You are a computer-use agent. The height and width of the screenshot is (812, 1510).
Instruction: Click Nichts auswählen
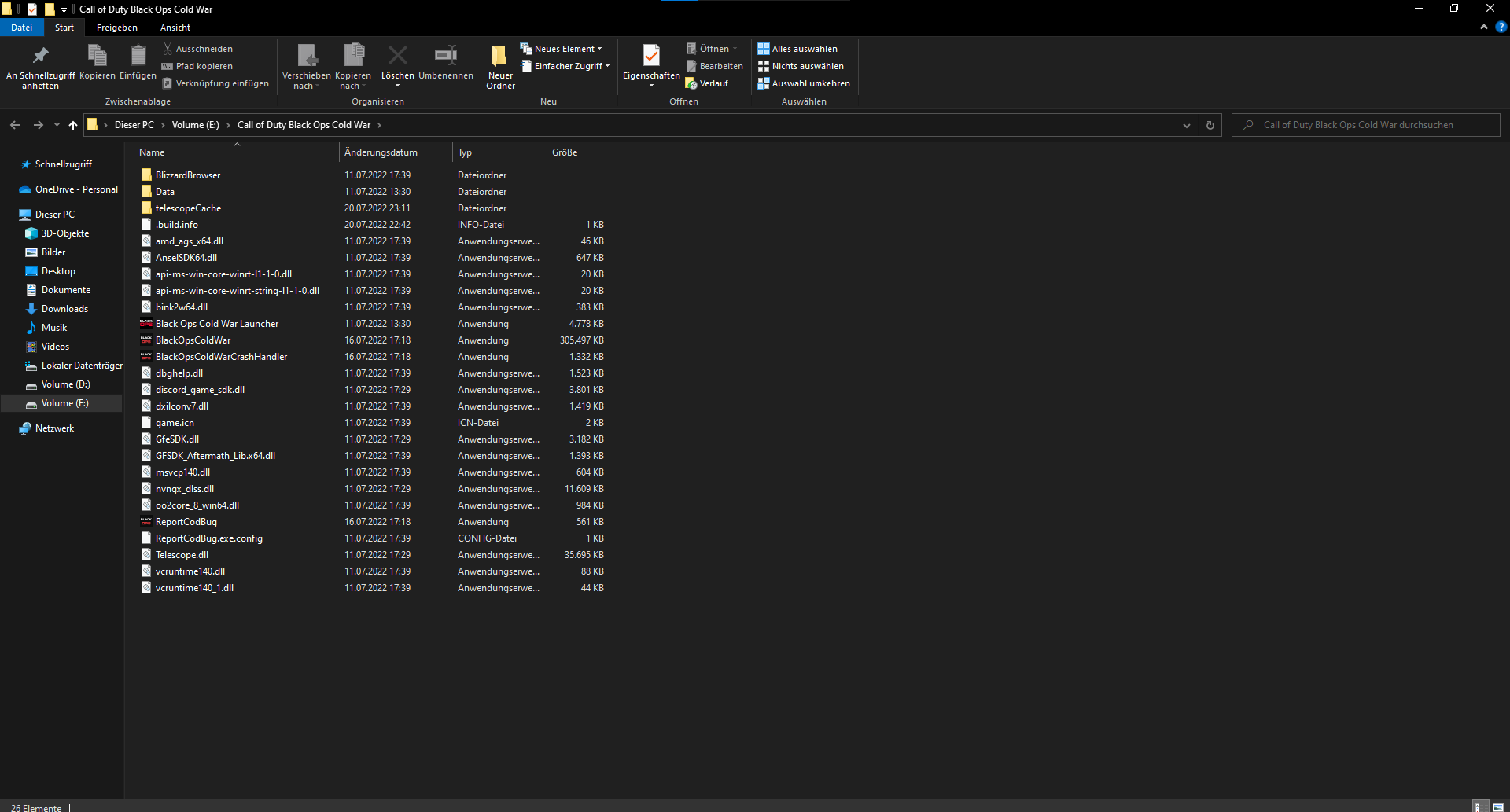(x=801, y=66)
